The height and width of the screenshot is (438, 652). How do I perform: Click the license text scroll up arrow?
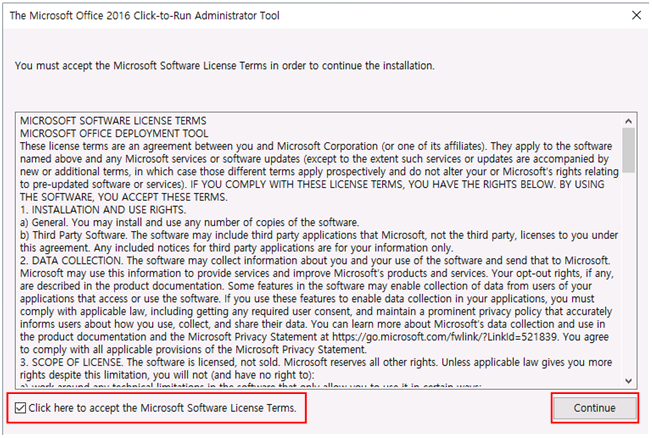tap(628, 121)
